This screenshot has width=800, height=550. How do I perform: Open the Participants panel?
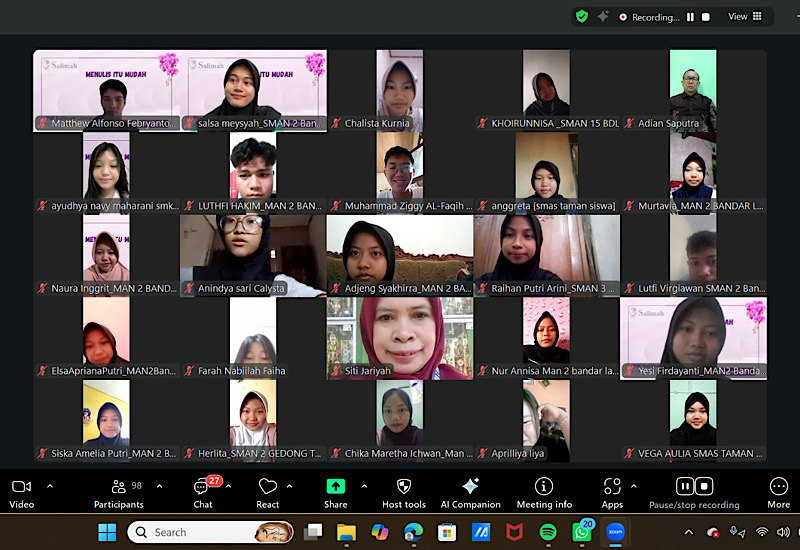(118, 494)
